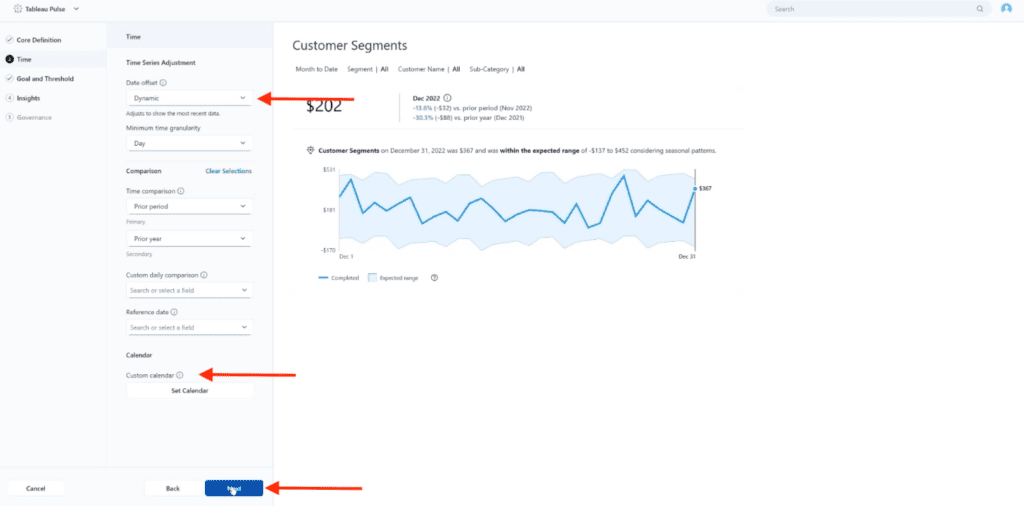Open the user profile avatar
1024x506 pixels.
[x=1006, y=8]
